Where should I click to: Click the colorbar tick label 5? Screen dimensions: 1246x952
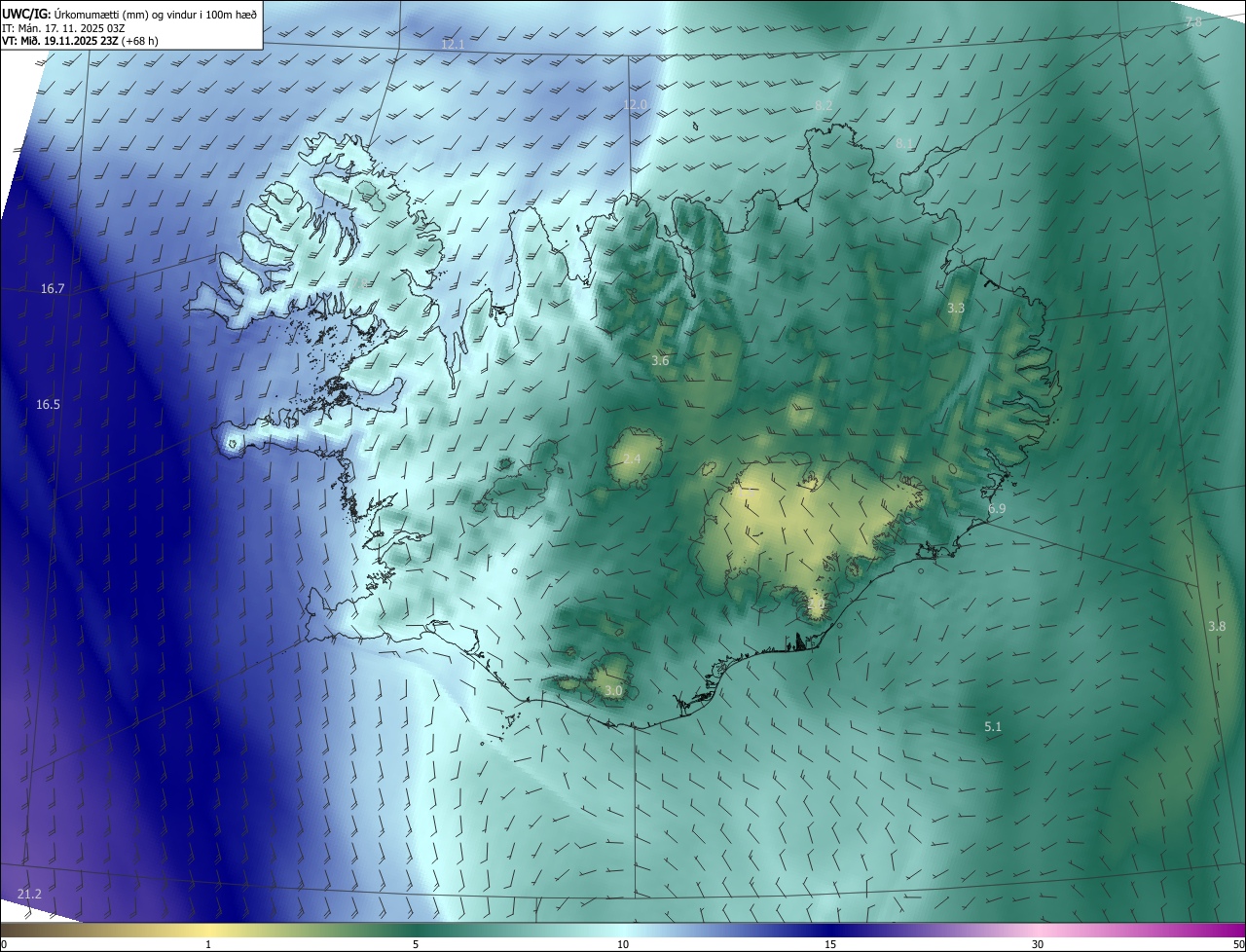[416, 945]
